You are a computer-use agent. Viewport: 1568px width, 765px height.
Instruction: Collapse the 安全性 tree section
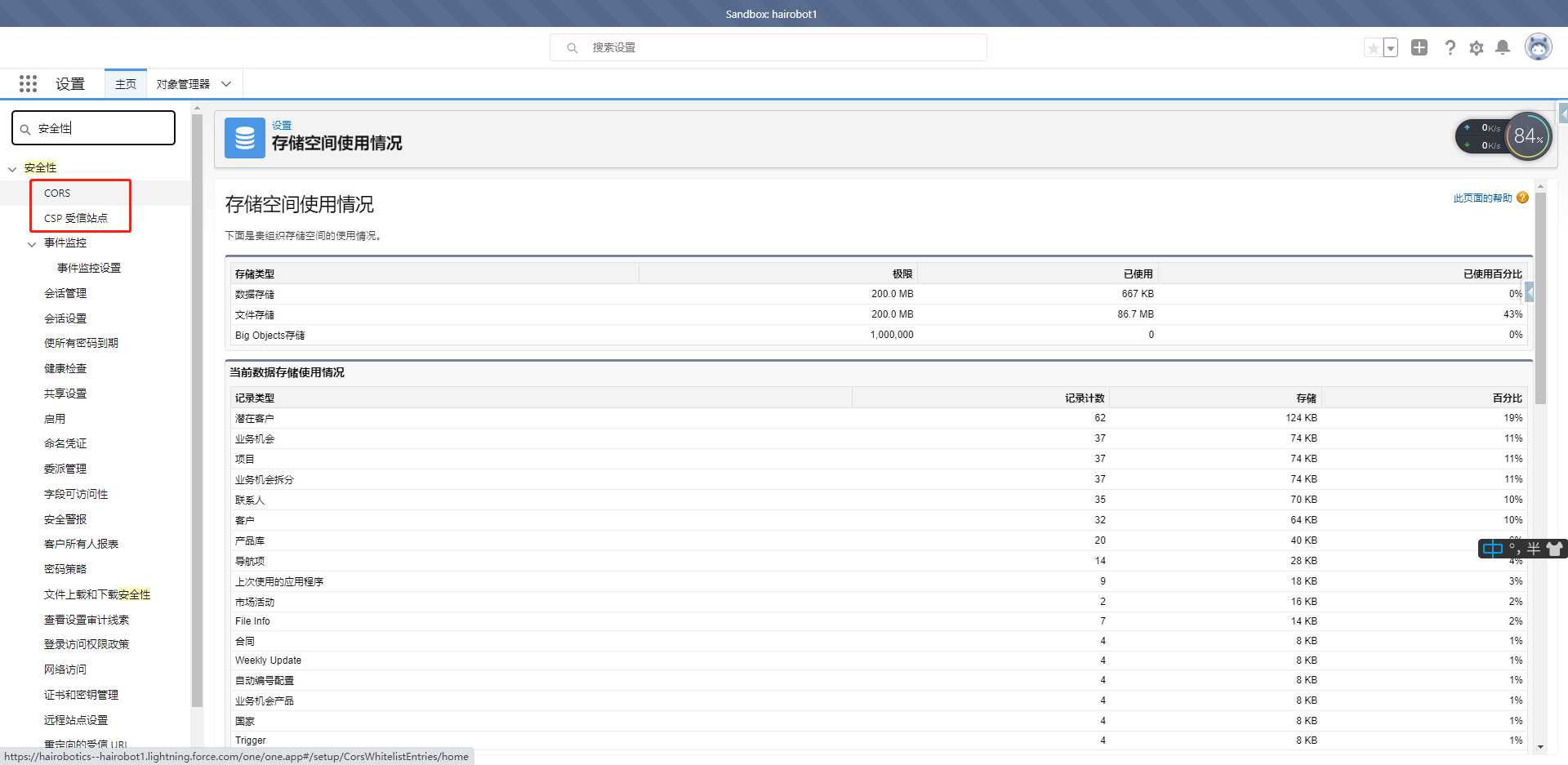(x=11, y=167)
